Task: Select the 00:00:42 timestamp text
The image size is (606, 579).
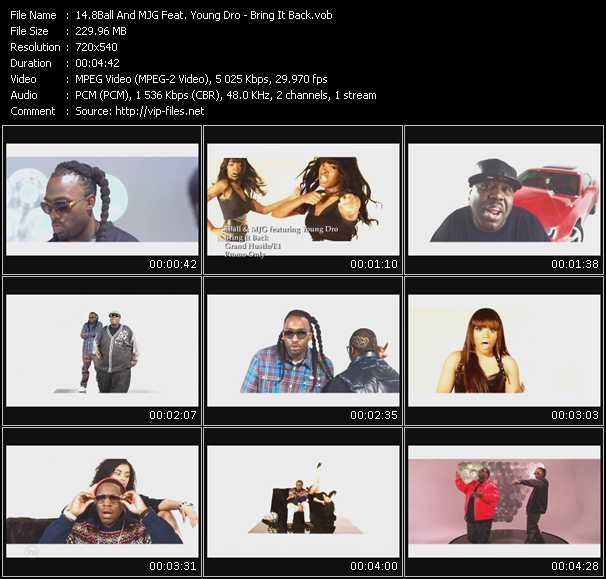Action: [x=173, y=264]
